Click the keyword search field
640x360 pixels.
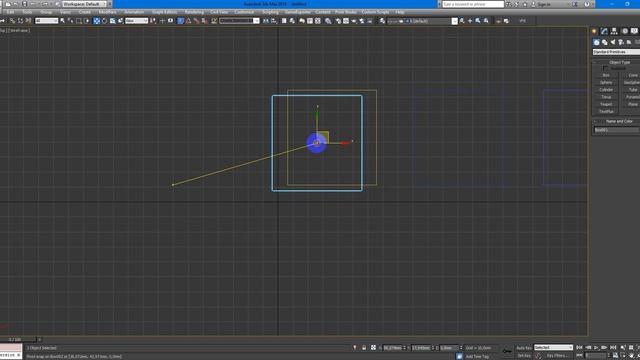coord(473,4)
